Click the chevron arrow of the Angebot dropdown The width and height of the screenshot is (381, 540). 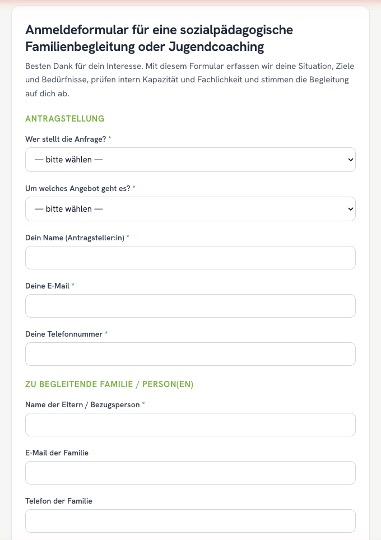[x=350, y=209]
